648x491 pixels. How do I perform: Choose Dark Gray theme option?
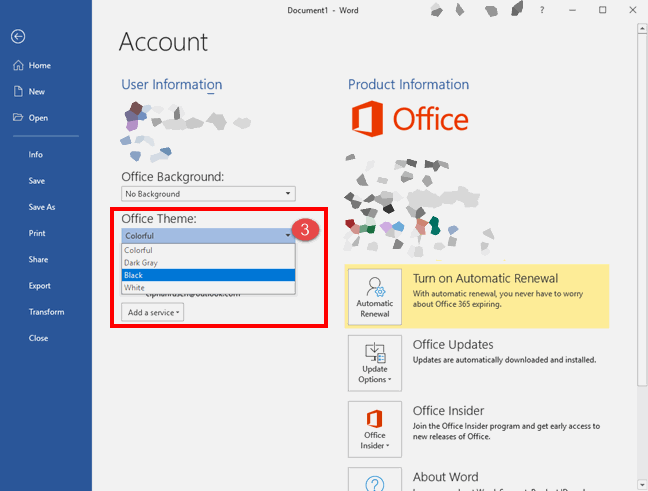(208, 262)
